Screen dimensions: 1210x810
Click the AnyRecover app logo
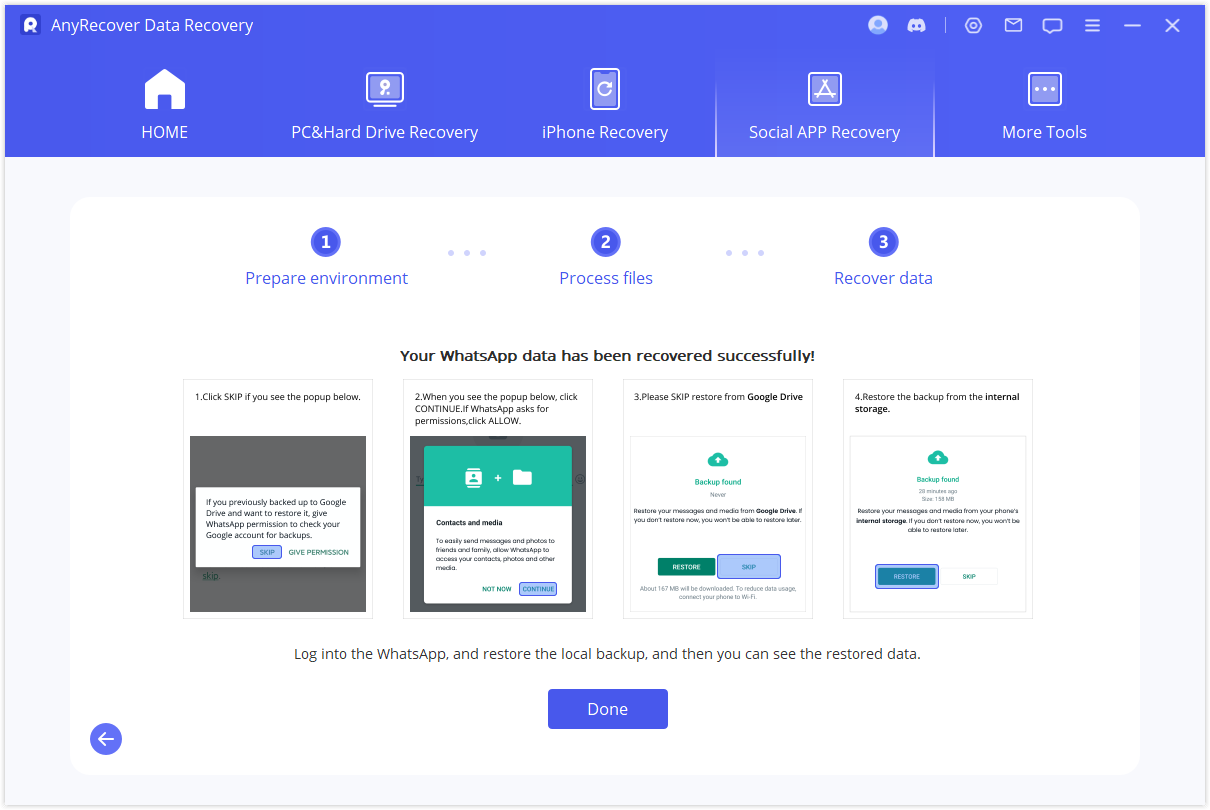point(30,26)
